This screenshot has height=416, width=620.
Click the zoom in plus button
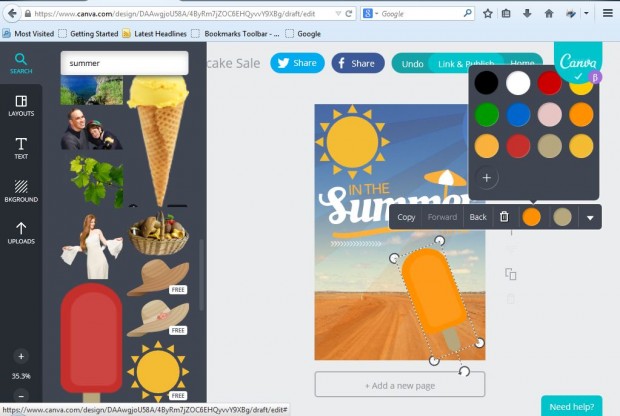(x=21, y=356)
